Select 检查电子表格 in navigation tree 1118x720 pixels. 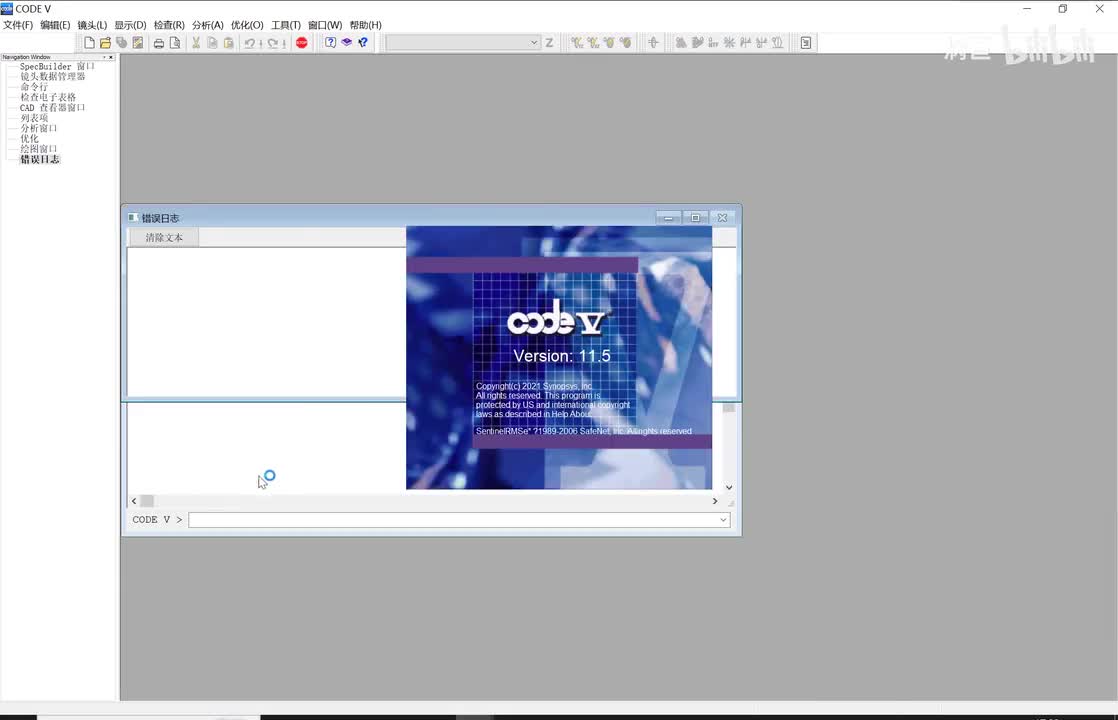pyautogui.click(x=48, y=97)
